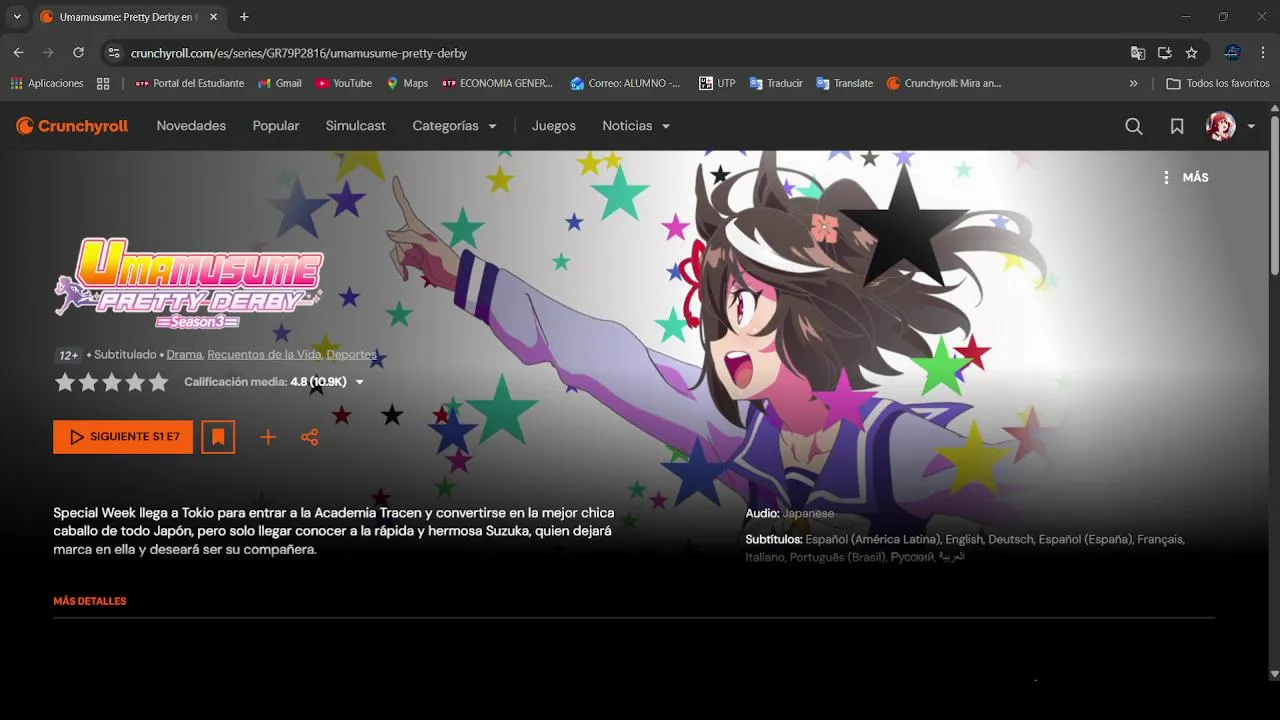Image resolution: width=1280 pixels, height=720 pixels.
Task: Open the YouTube bookmark
Action: click(x=343, y=83)
